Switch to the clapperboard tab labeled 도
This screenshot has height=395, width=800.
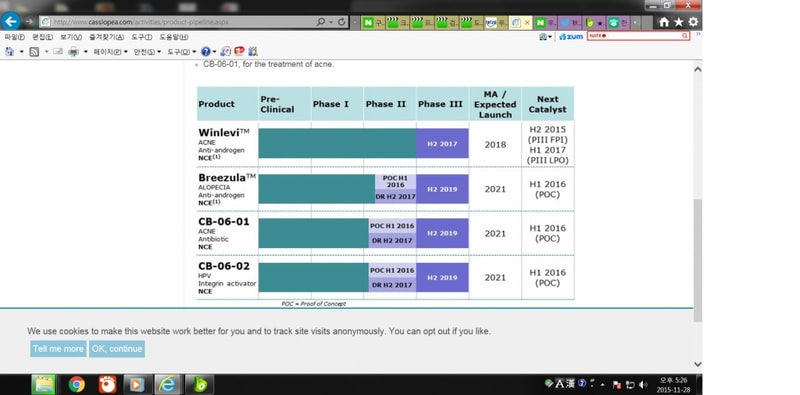point(471,22)
